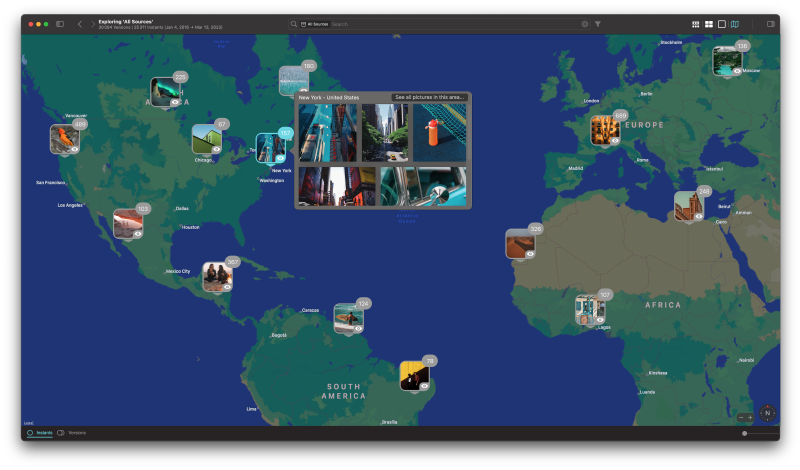Viewport: 800px width, 470px height.
Task: Open the turquoise vintage car photo in popup
Action: pyautogui.click(x=423, y=186)
